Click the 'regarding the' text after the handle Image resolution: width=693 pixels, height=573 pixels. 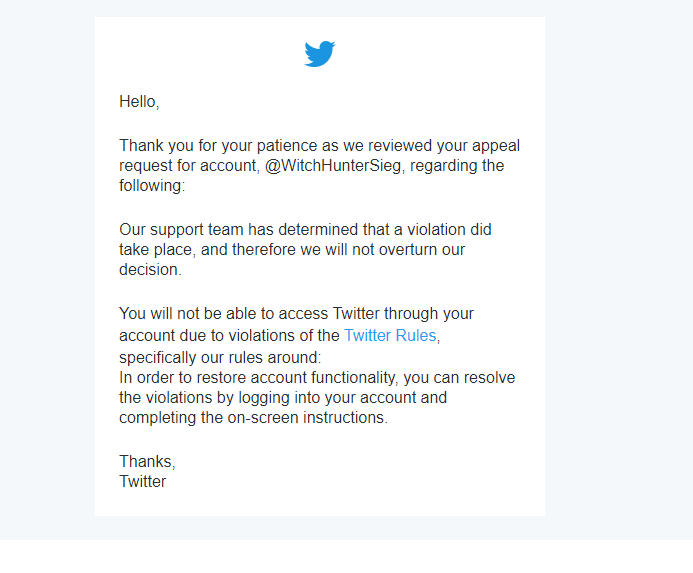(457, 166)
